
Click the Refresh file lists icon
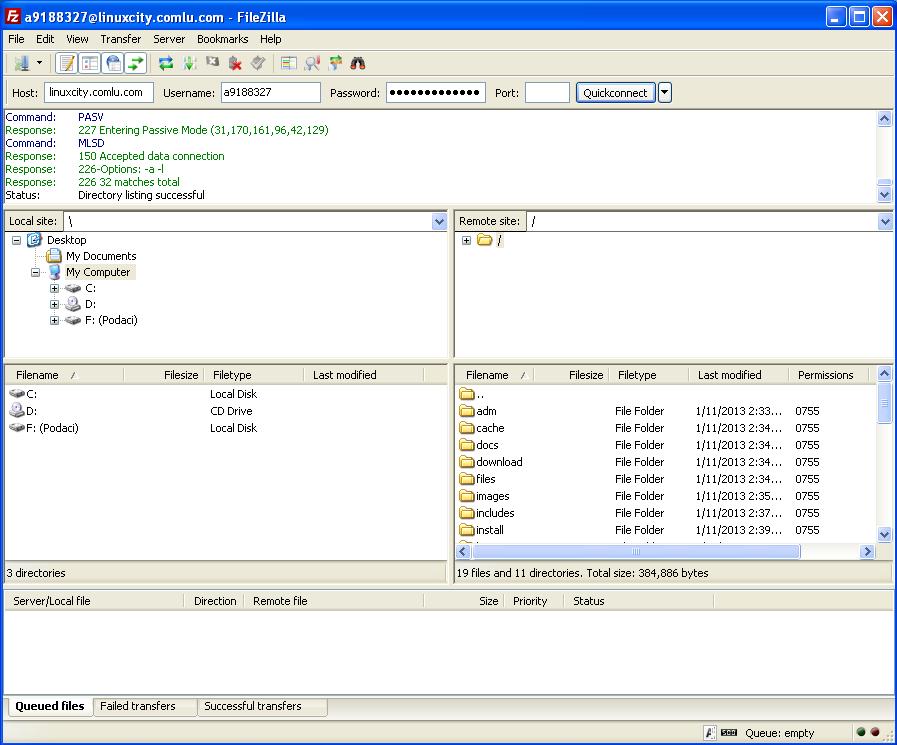[x=166, y=63]
